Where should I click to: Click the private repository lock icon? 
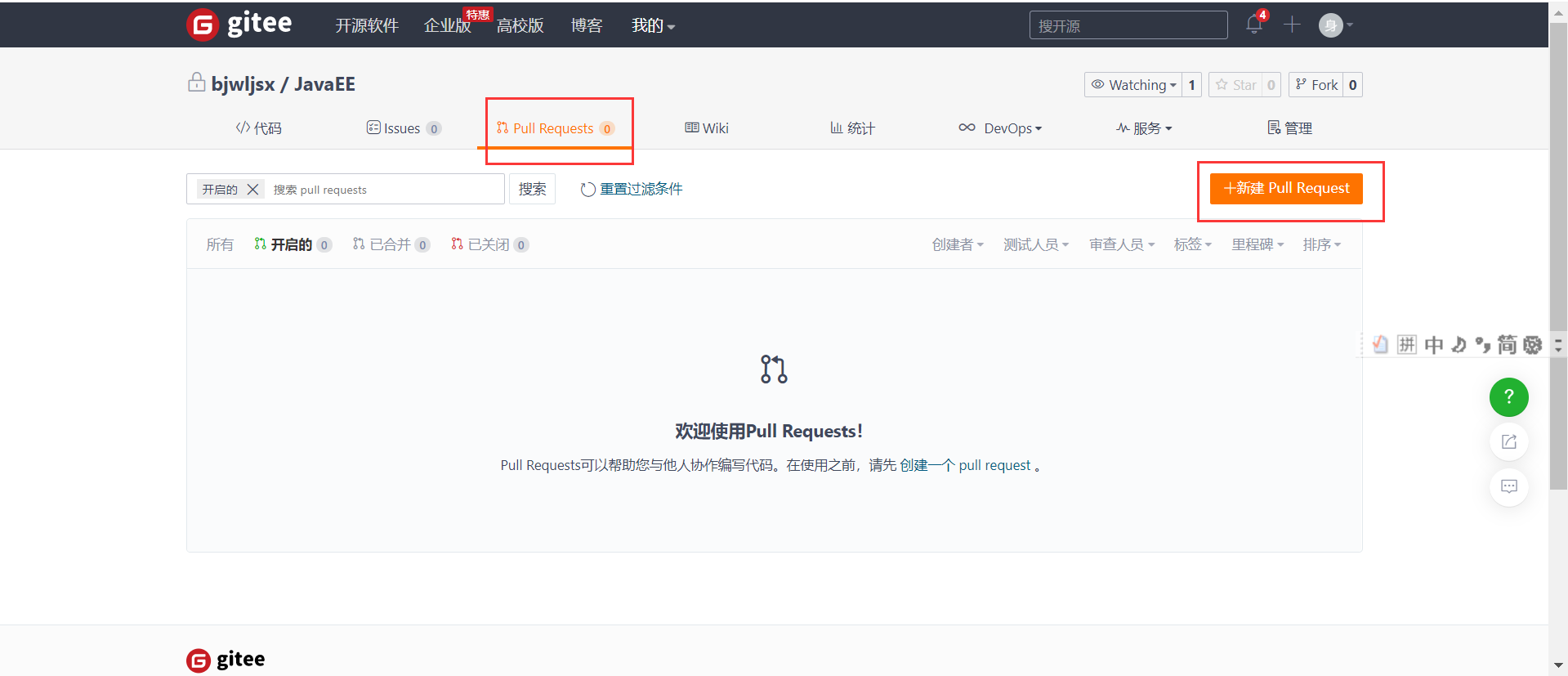(196, 83)
